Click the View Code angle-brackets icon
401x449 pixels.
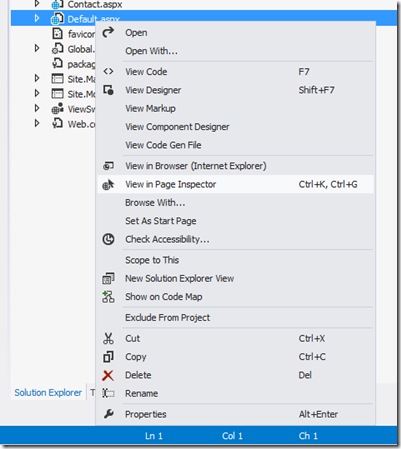point(108,71)
